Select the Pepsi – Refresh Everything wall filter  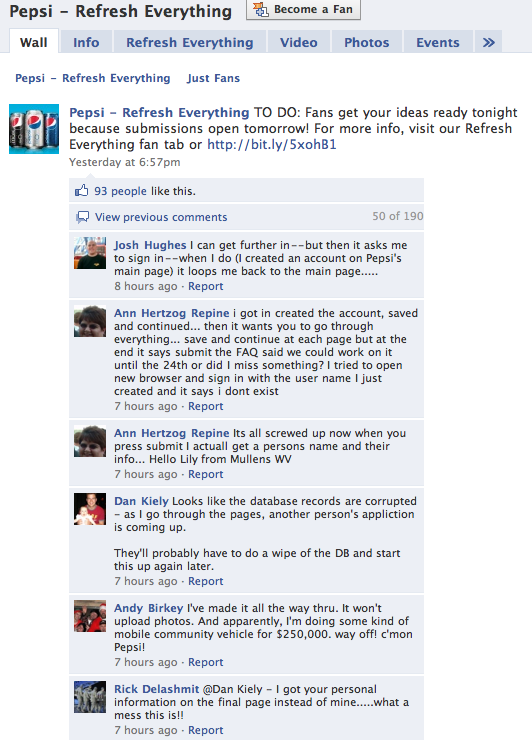[93, 78]
